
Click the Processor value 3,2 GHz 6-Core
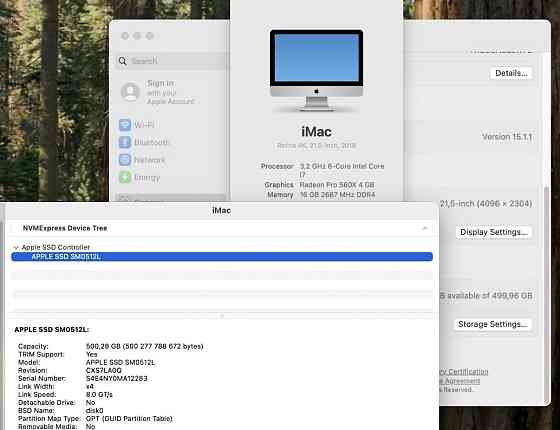342,170
